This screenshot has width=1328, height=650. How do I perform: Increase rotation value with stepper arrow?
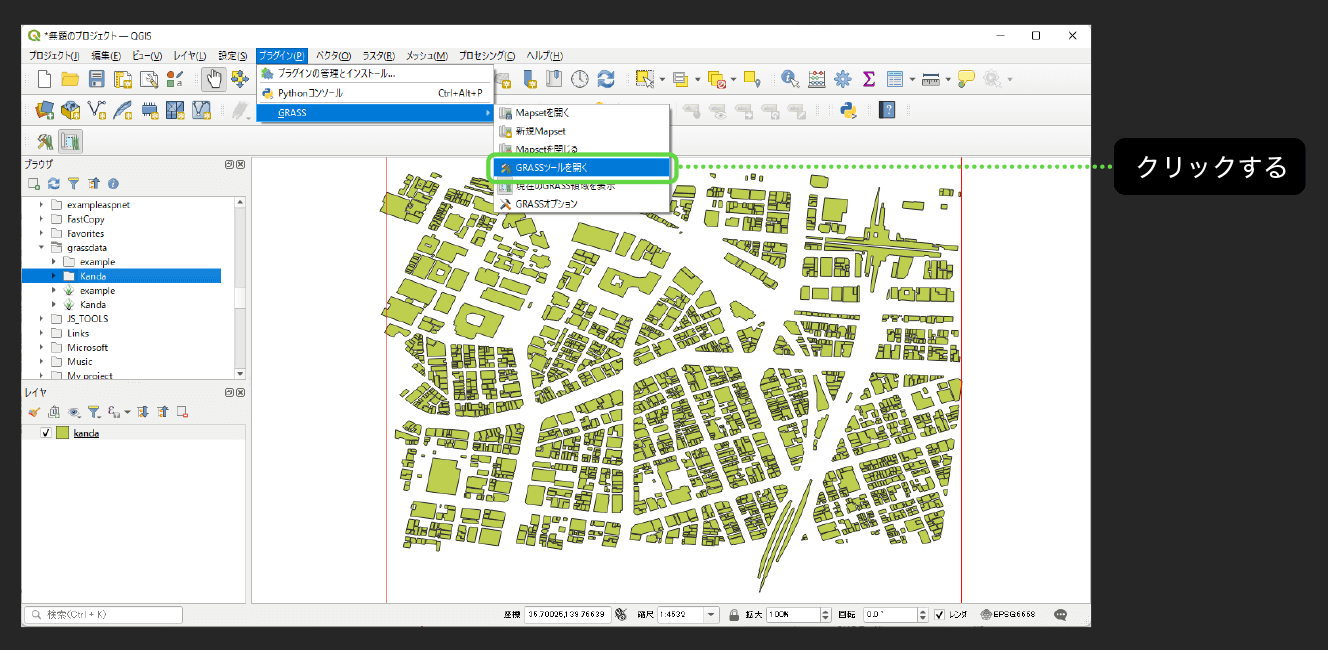[924, 612]
